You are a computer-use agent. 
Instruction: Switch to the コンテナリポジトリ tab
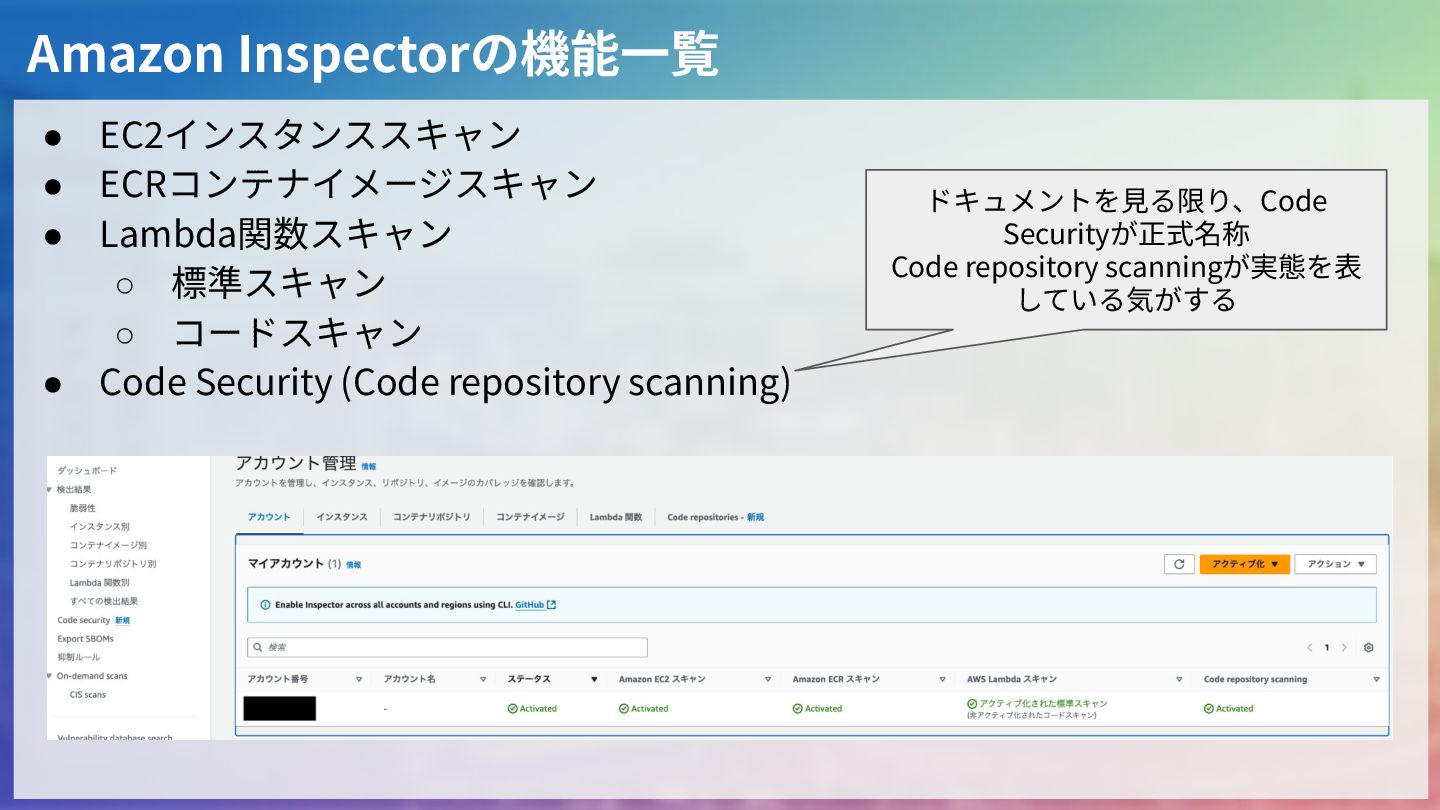click(x=432, y=517)
